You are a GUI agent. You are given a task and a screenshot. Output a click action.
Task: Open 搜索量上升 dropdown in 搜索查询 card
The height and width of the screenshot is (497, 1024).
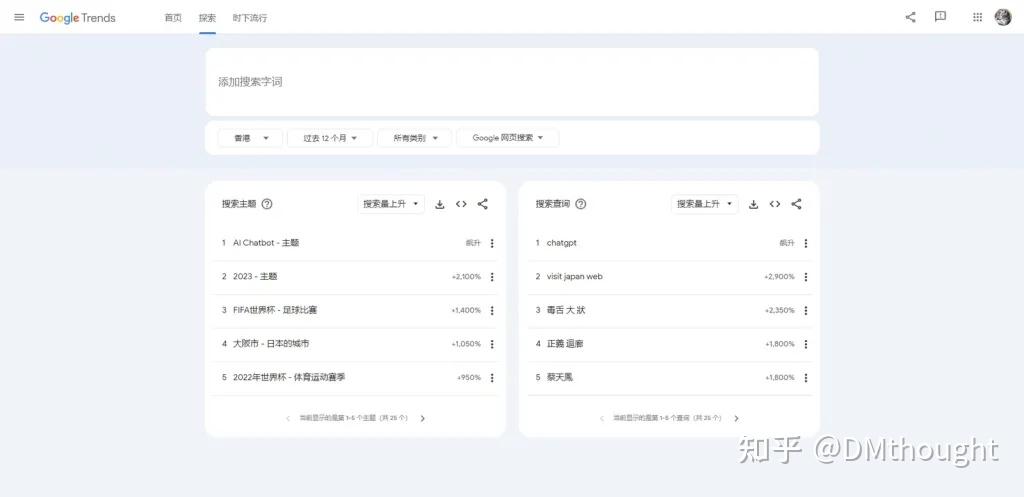click(705, 204)
